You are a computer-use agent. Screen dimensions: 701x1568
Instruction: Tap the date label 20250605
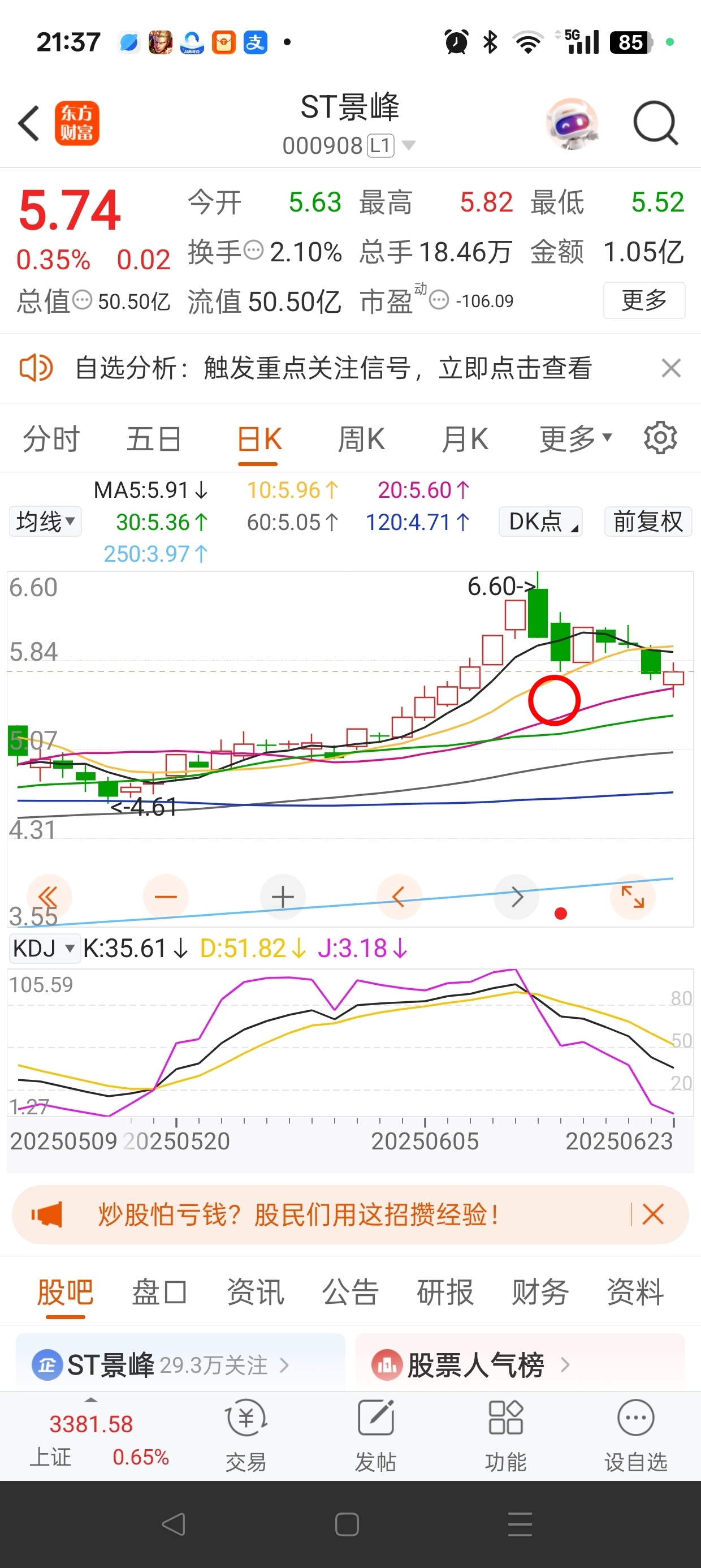(x=425, y=1141)
